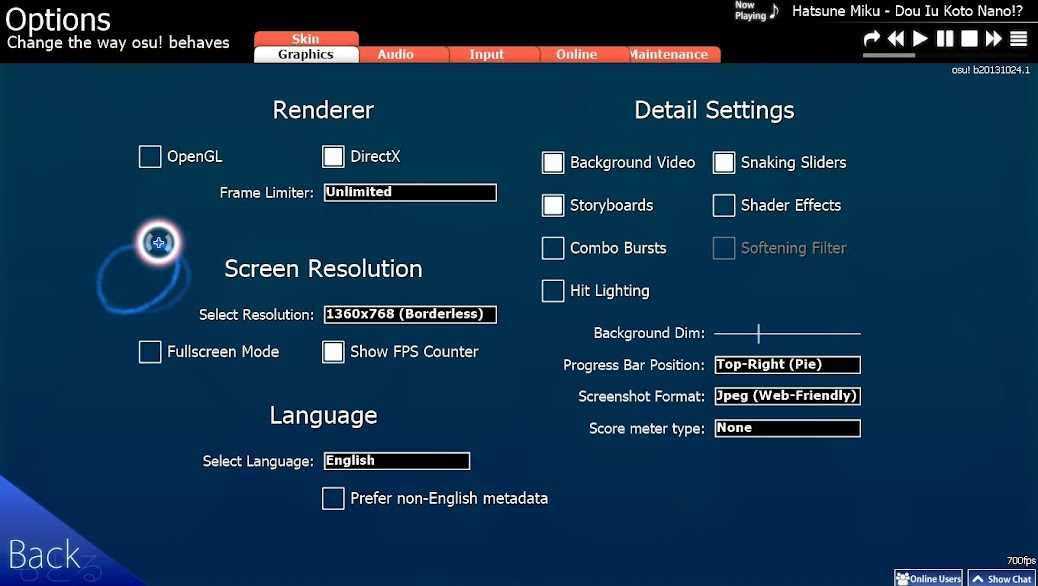1038x586 pixels.
Task: Toggle Snaking Sliders checkbox
Action: coord(724,162)
